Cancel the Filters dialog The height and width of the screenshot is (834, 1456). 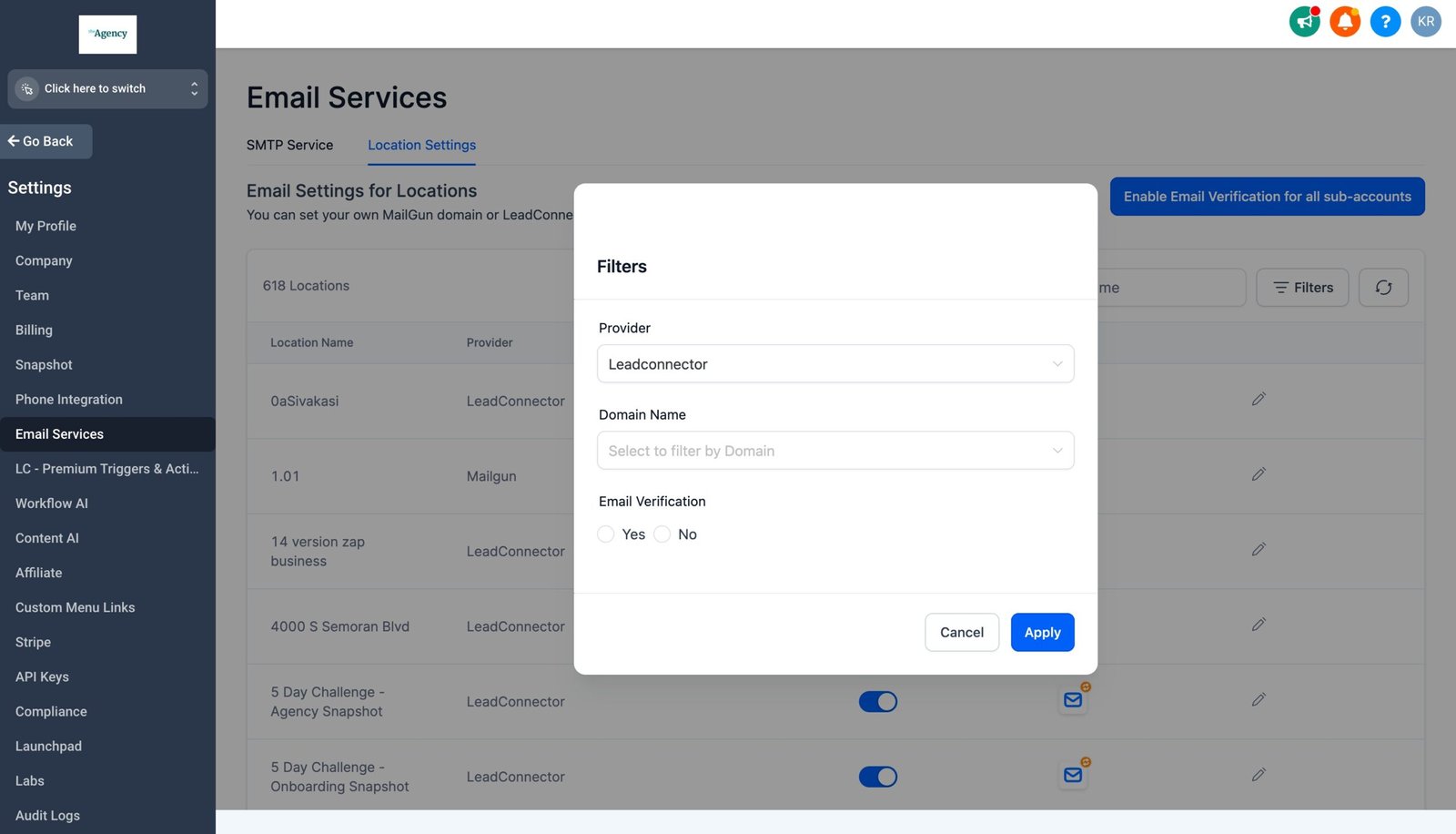point(961,633)
